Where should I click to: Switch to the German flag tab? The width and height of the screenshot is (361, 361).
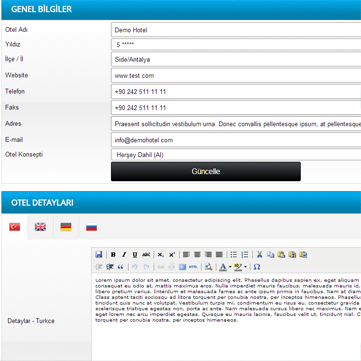pos(66,227)
